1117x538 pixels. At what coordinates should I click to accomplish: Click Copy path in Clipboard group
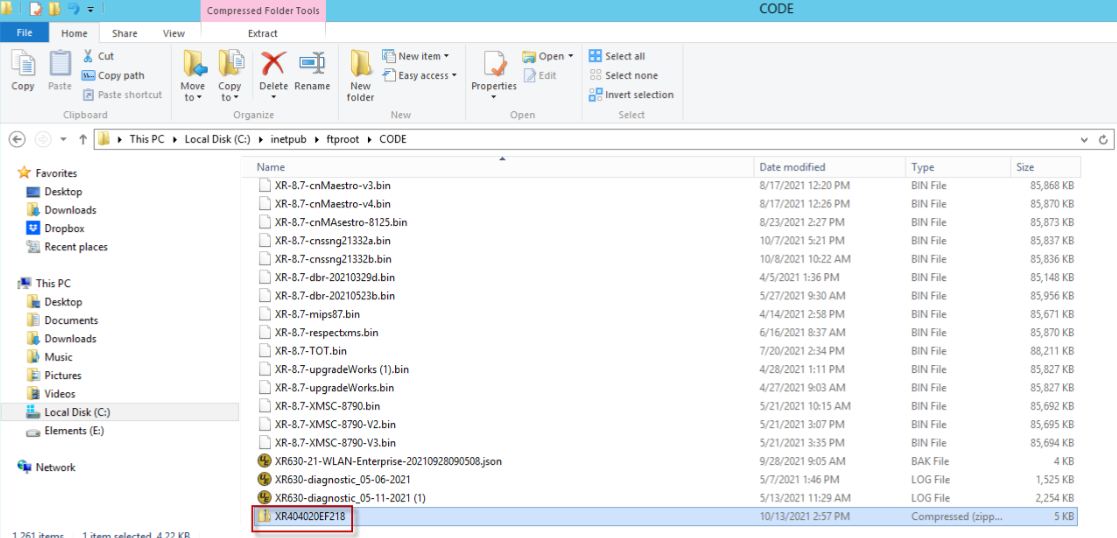(113, 75)
